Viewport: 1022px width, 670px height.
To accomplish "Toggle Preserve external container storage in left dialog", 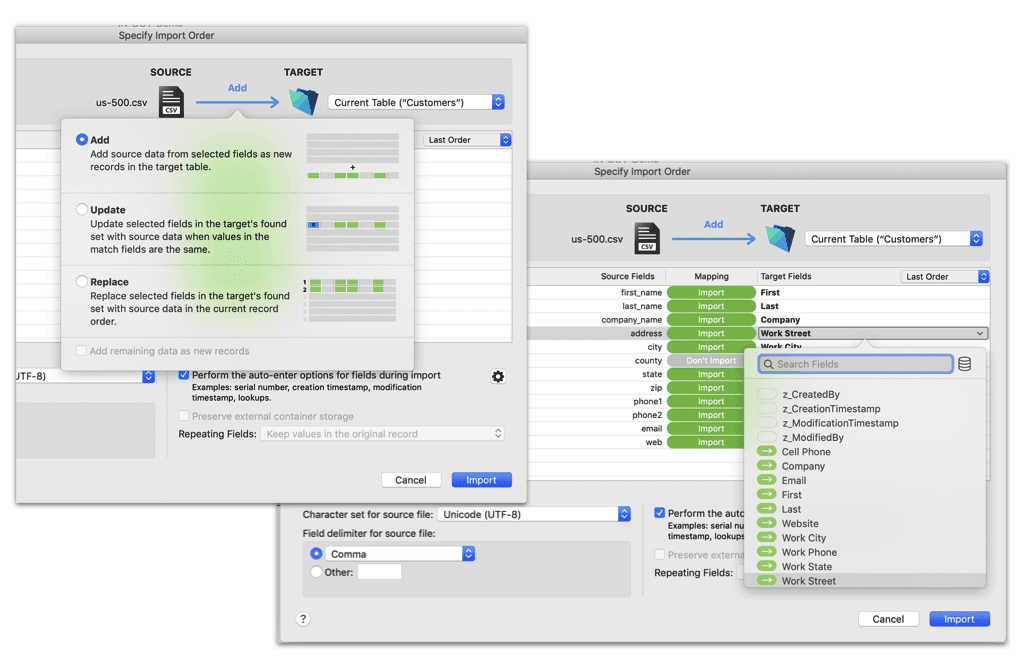I will coord(184,416).
